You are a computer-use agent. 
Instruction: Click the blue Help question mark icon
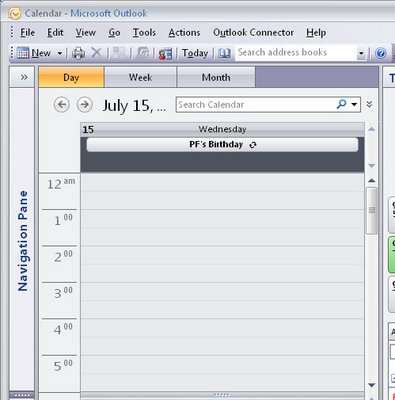click(381, 53)
